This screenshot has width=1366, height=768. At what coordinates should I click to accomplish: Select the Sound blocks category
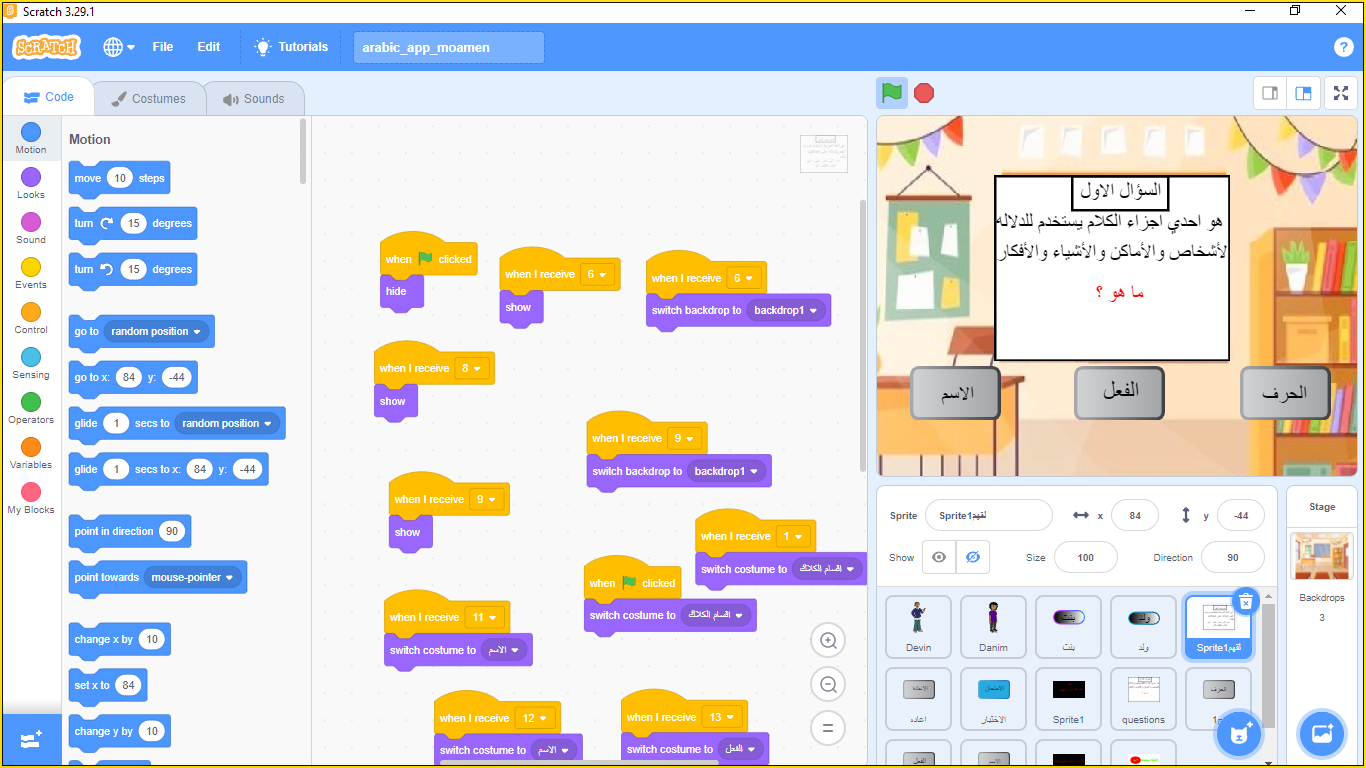pos(31,228)
